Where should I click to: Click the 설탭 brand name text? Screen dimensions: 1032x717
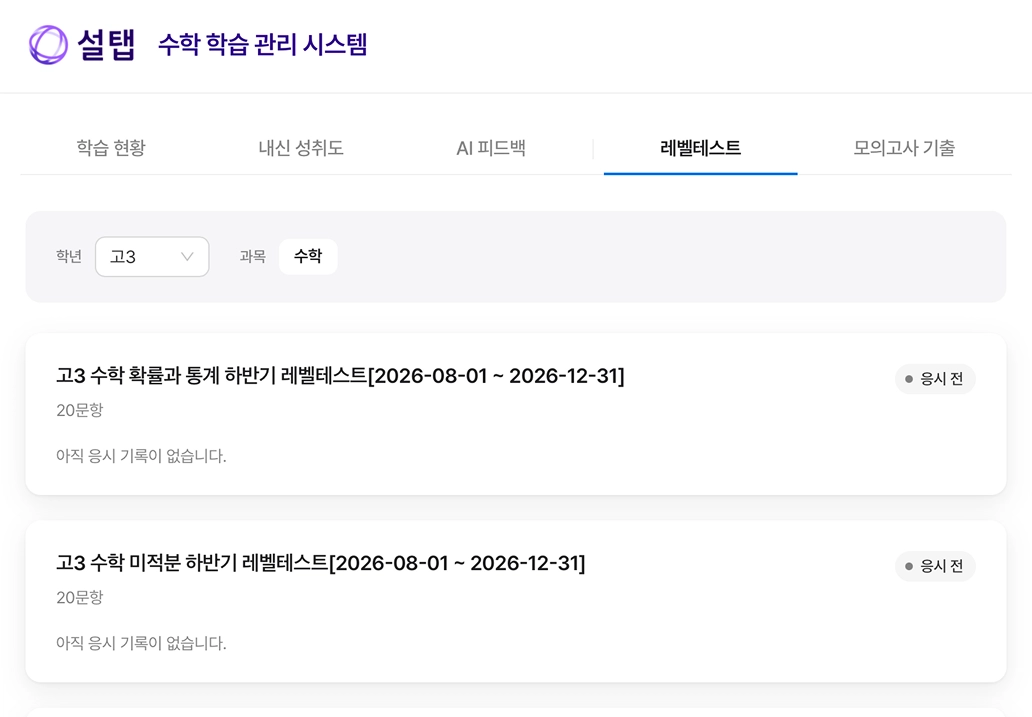(106, 45)
